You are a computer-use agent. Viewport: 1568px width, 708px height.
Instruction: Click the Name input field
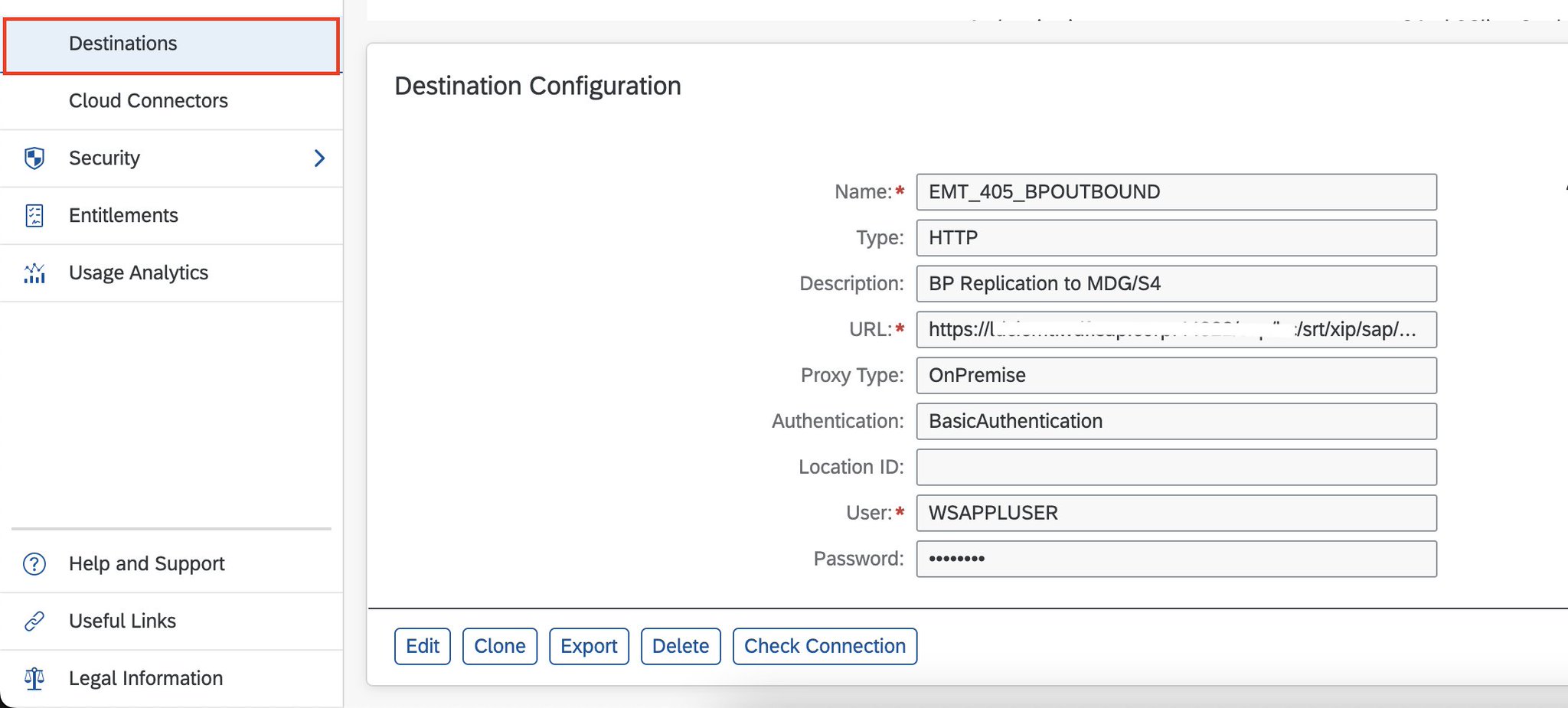pos(1176,192)
